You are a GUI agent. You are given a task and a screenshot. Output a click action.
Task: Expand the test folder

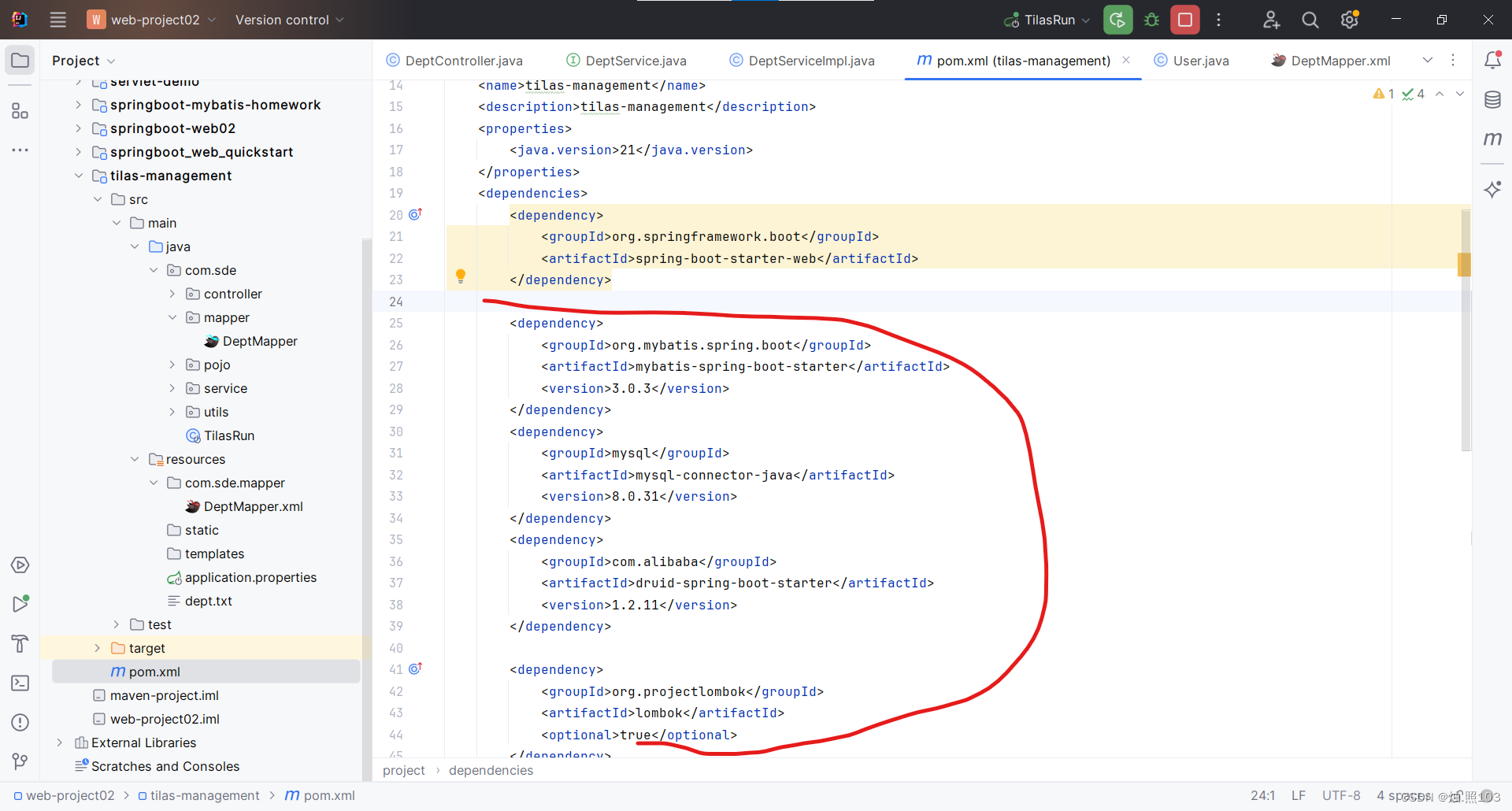[x=117, y=624]
